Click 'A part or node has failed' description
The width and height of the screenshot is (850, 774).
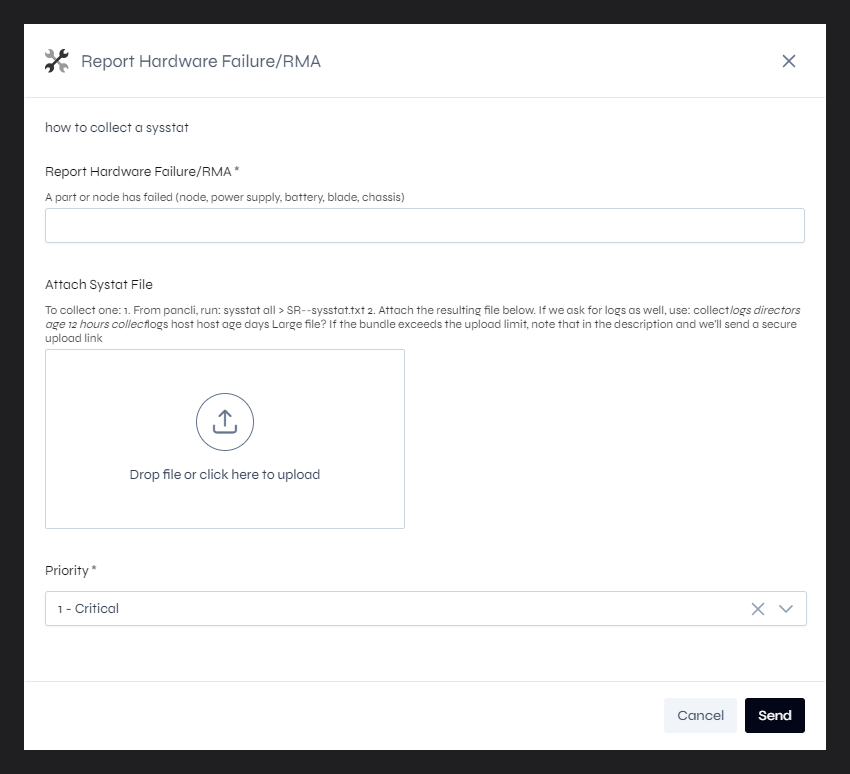[x=225, y=197]
